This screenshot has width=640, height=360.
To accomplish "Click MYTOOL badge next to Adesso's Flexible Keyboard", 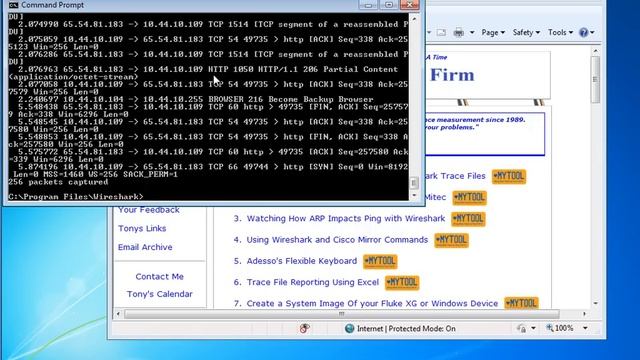I will pos(380,261).
